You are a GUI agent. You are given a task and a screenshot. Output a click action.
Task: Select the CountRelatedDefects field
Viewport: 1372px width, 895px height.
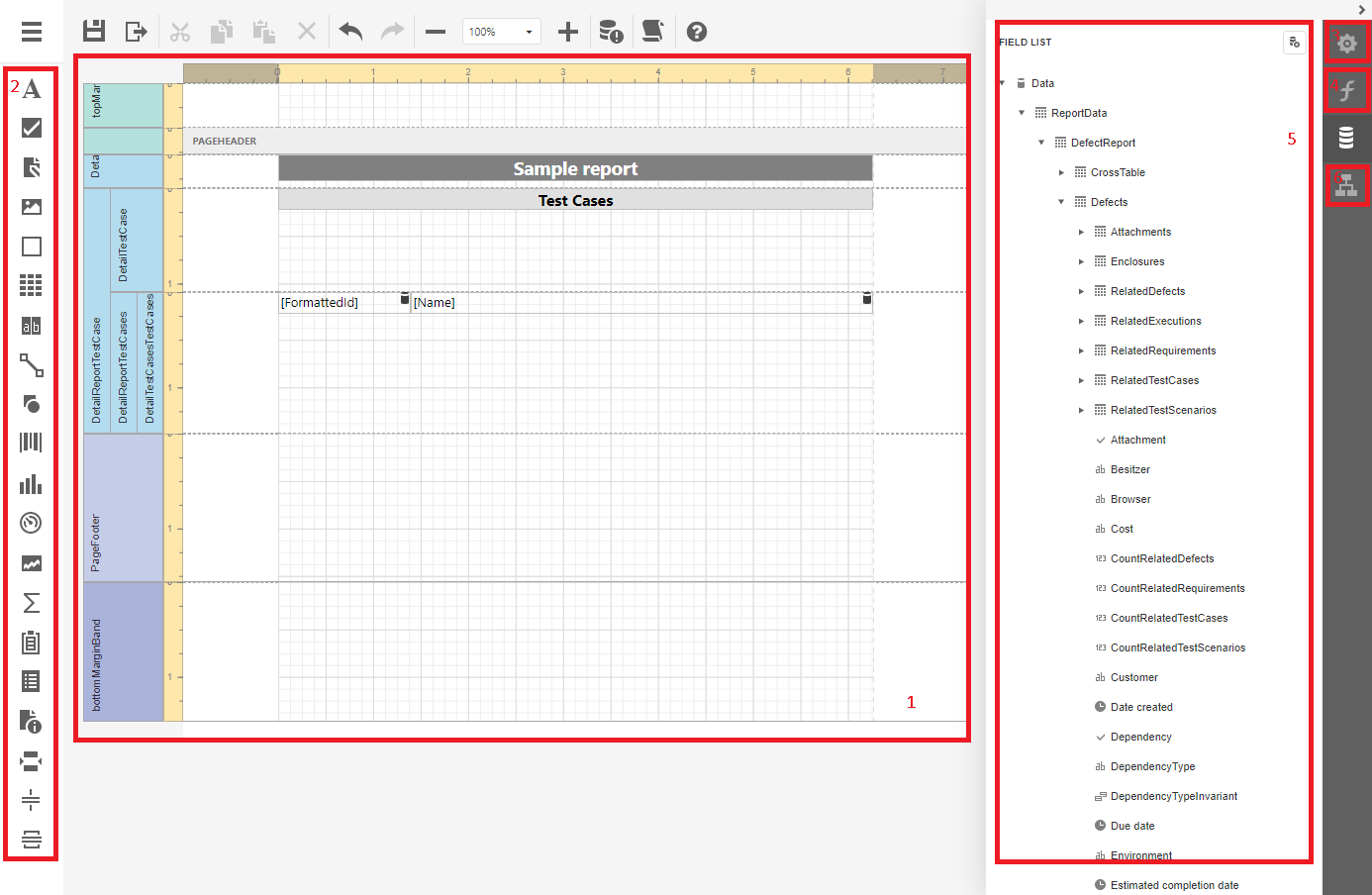point(1161,558)
